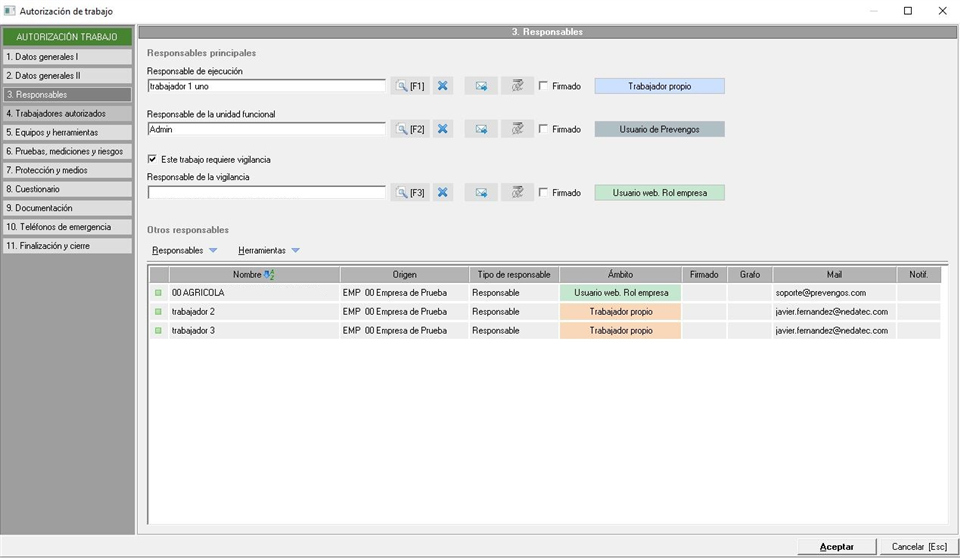960x558 pixels.
Task: Switch to '7. Protección y medios' section
Action: [67, 170]
